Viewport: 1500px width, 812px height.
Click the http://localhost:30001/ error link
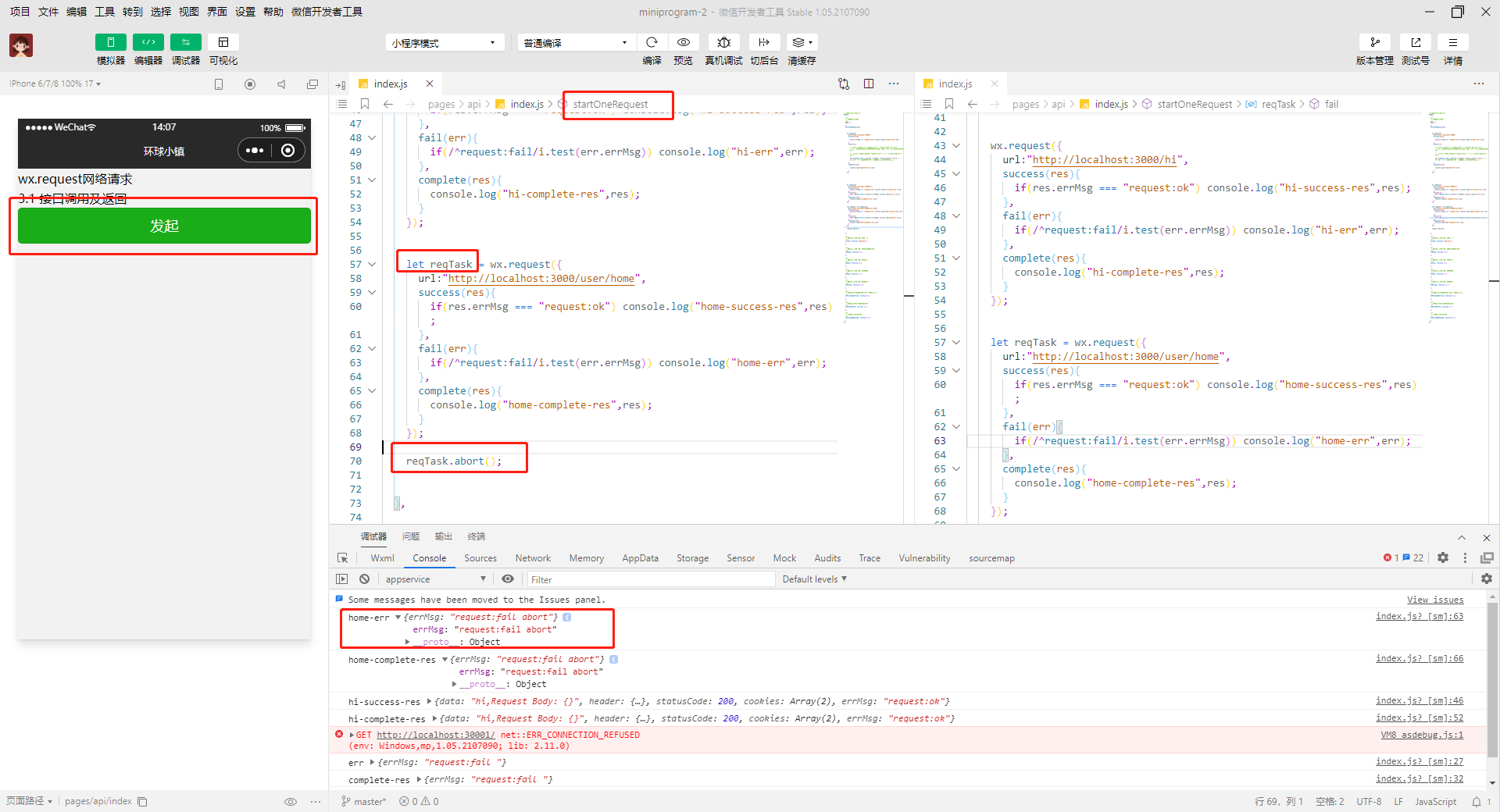click(x=436, y=735)
